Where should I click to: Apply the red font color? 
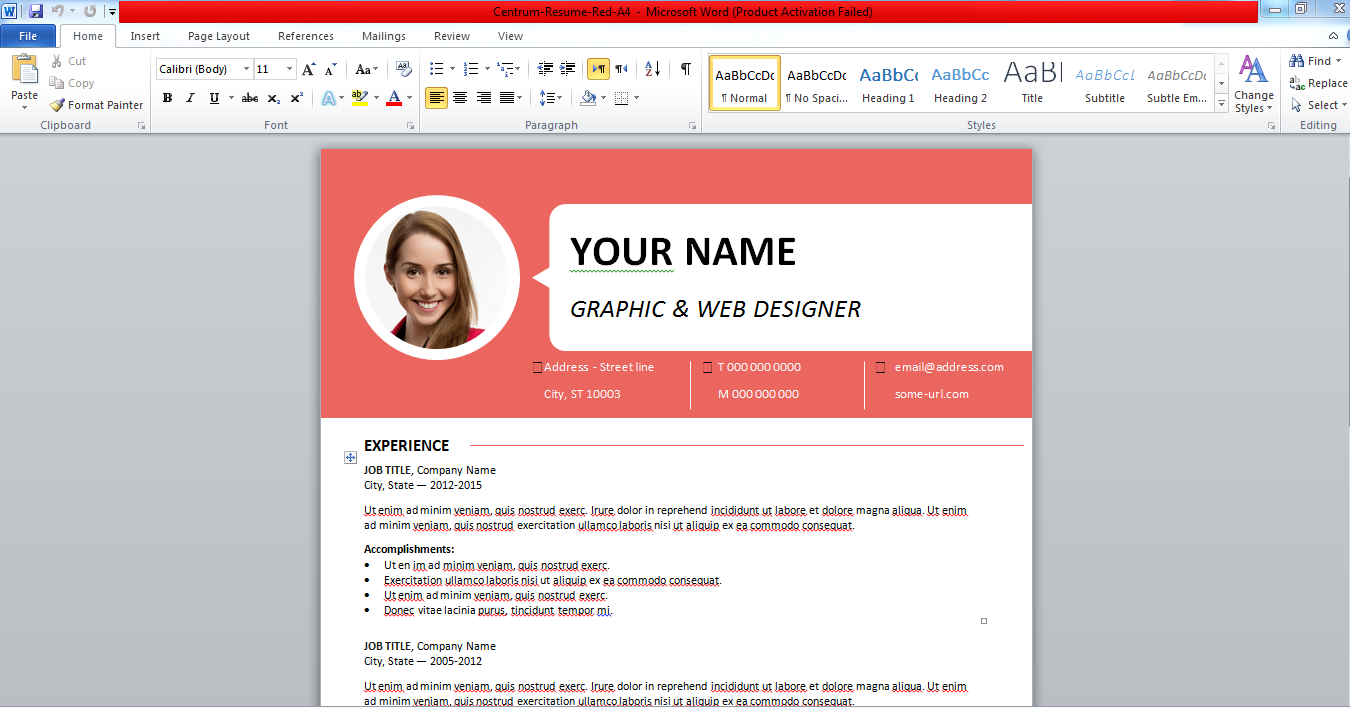(x=393, y=98)
